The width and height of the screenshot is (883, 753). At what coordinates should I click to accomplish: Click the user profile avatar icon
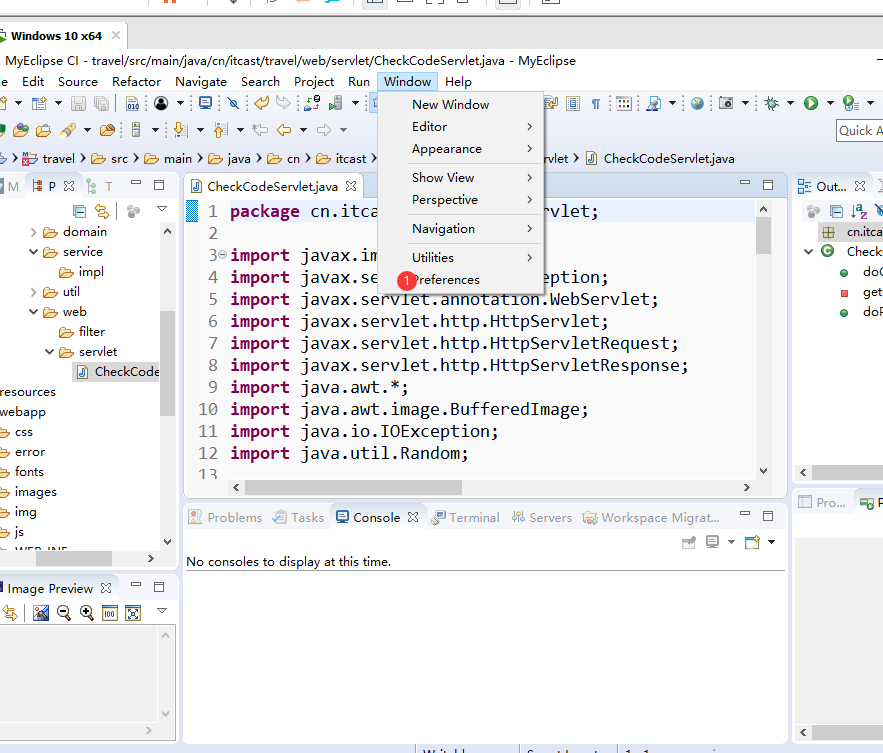pyautogui.click(x=161, y=103)
